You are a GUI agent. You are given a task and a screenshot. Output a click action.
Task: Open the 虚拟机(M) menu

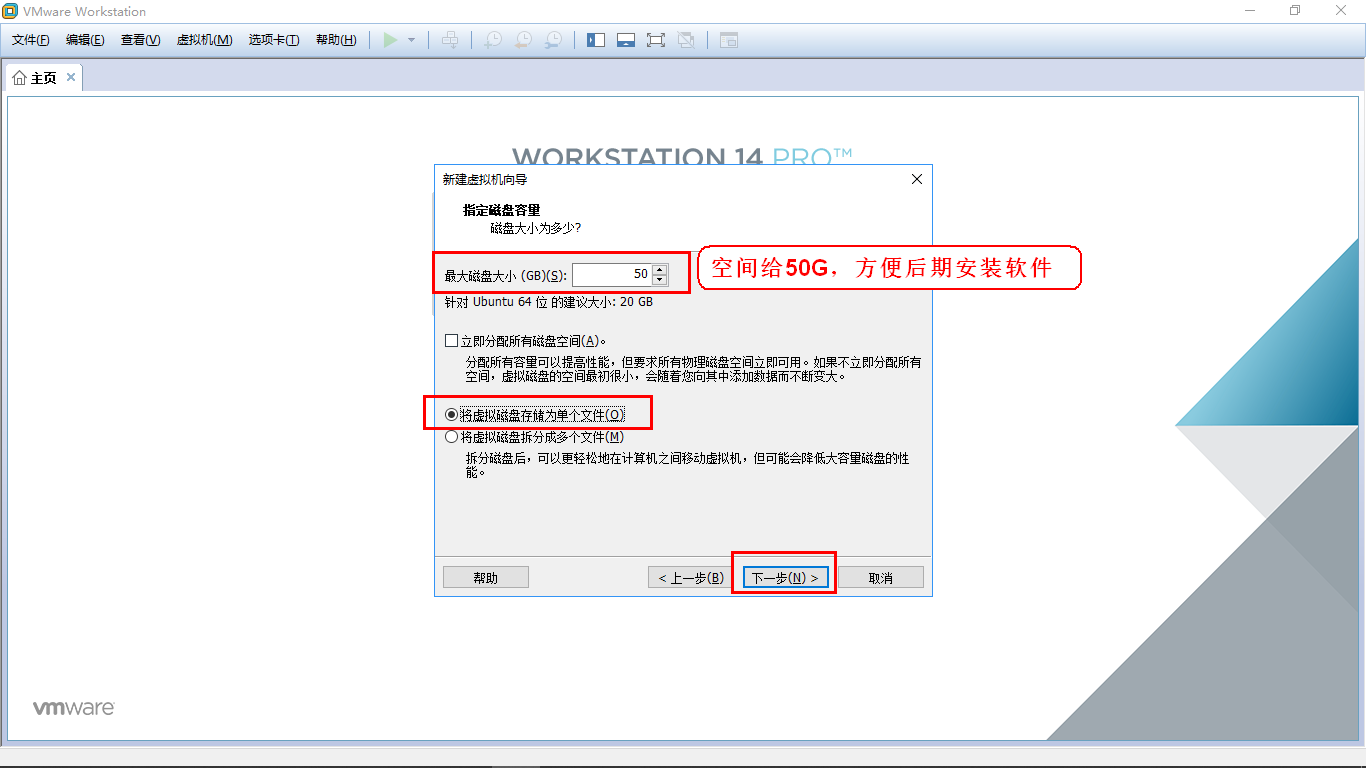point(204,40)
